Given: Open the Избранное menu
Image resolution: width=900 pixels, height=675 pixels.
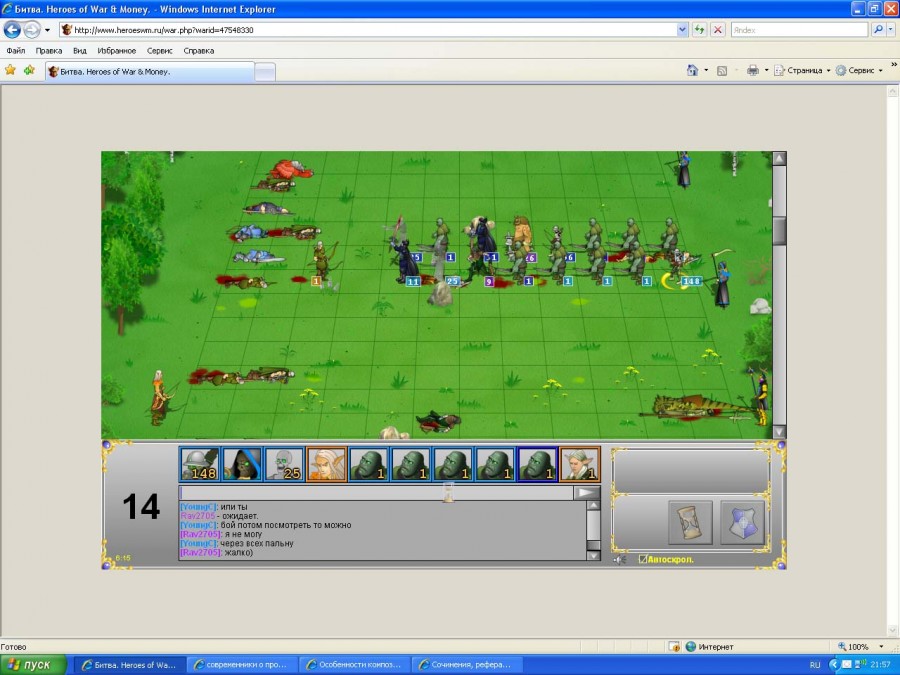Looking at the screenshot, I should pos(117,51).
